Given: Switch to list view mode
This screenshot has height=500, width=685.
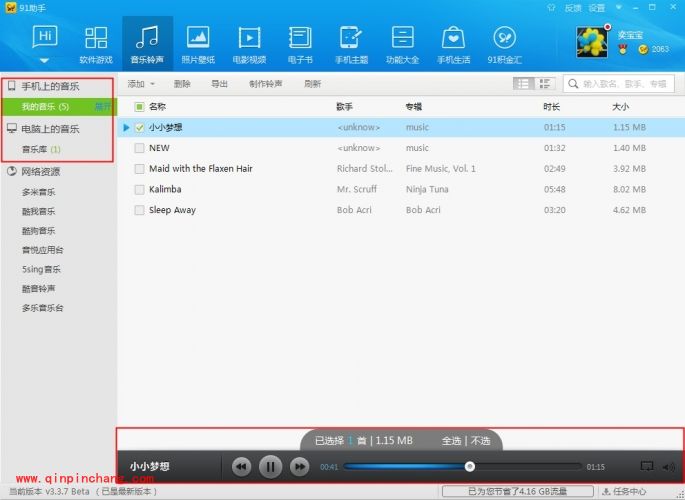Looking at the screenshot, I should click(523, 83).
